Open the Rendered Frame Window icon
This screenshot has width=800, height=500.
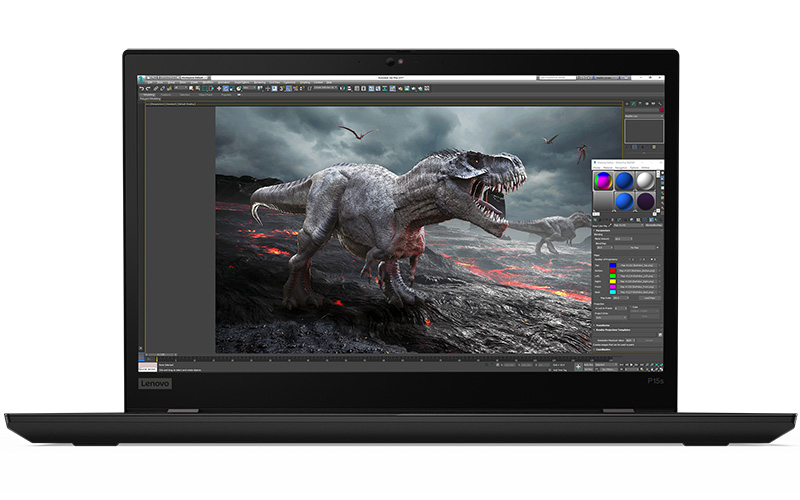(x=407, y=88)
